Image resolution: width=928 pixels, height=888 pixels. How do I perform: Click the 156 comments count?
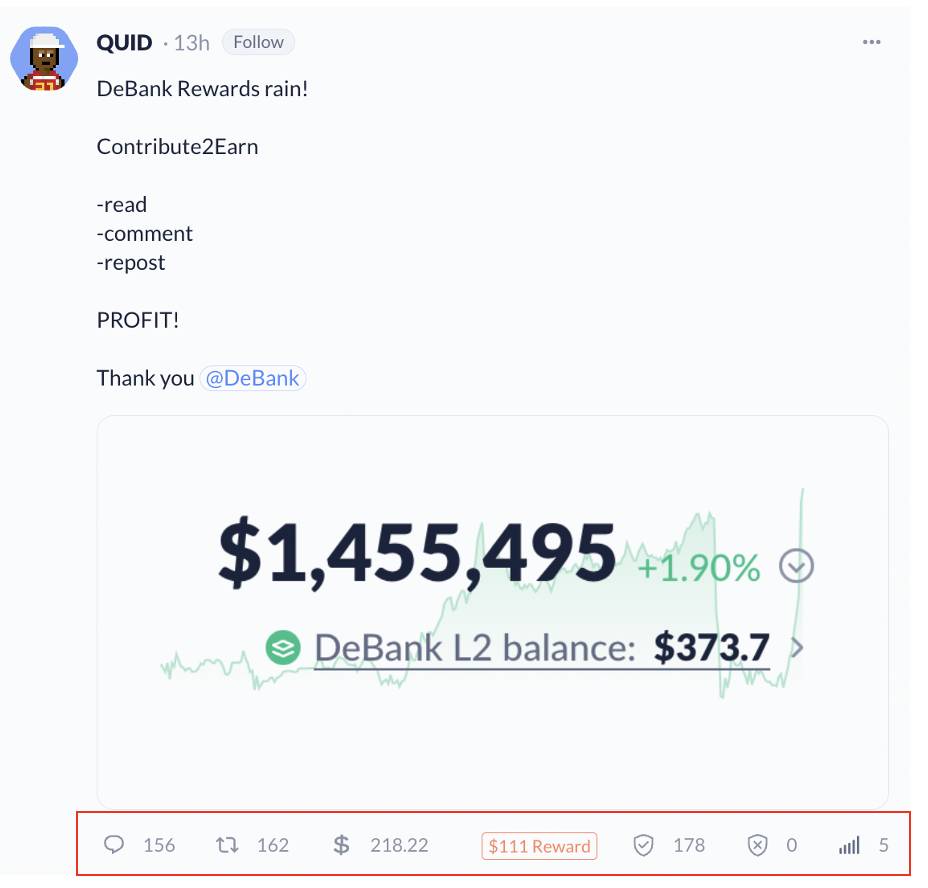click(x=159, y=845)
